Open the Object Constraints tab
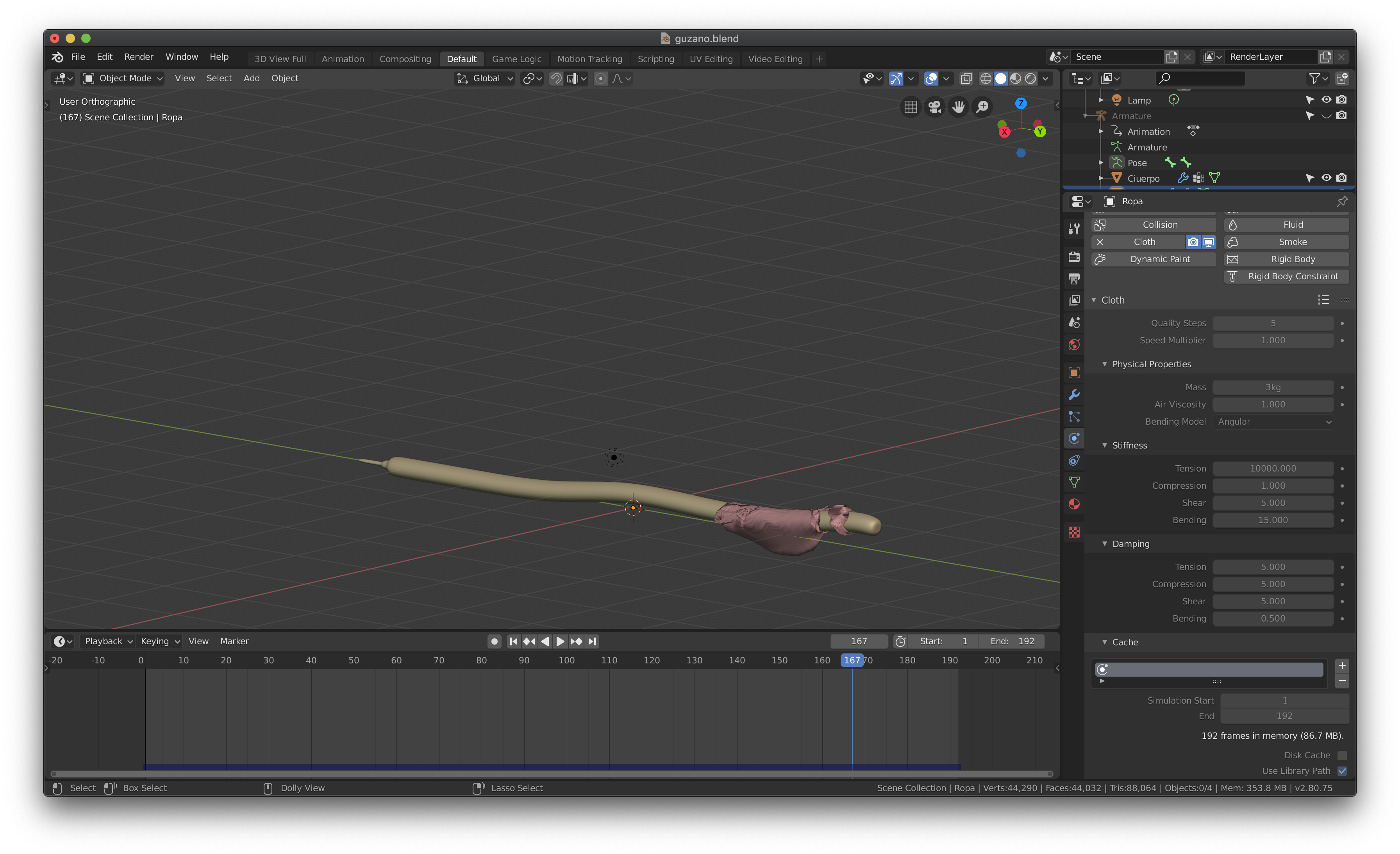The image size is (1400, 854). 1074,460
